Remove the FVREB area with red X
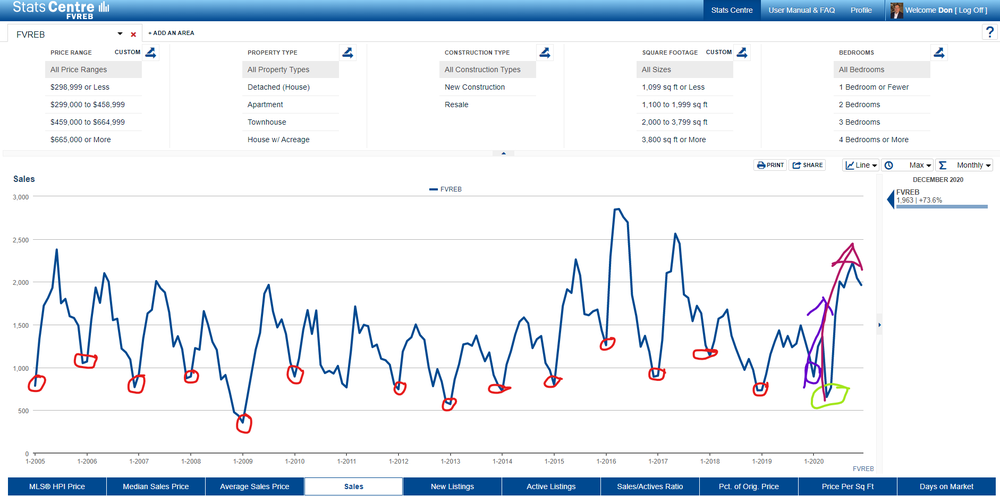The image size is (1000, 496). coord(133,34)
